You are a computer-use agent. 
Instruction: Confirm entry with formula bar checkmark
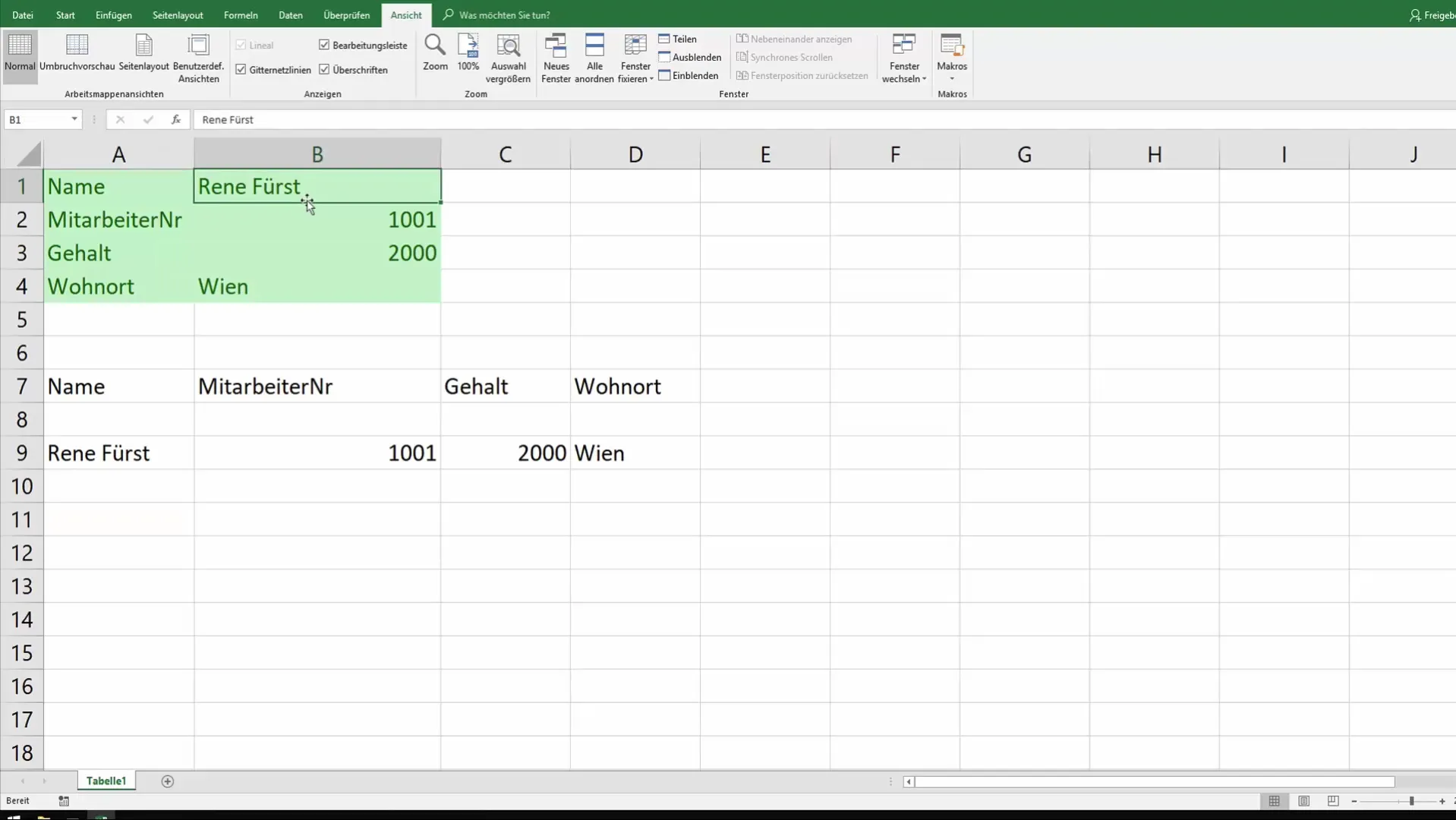tap(148, 119)
